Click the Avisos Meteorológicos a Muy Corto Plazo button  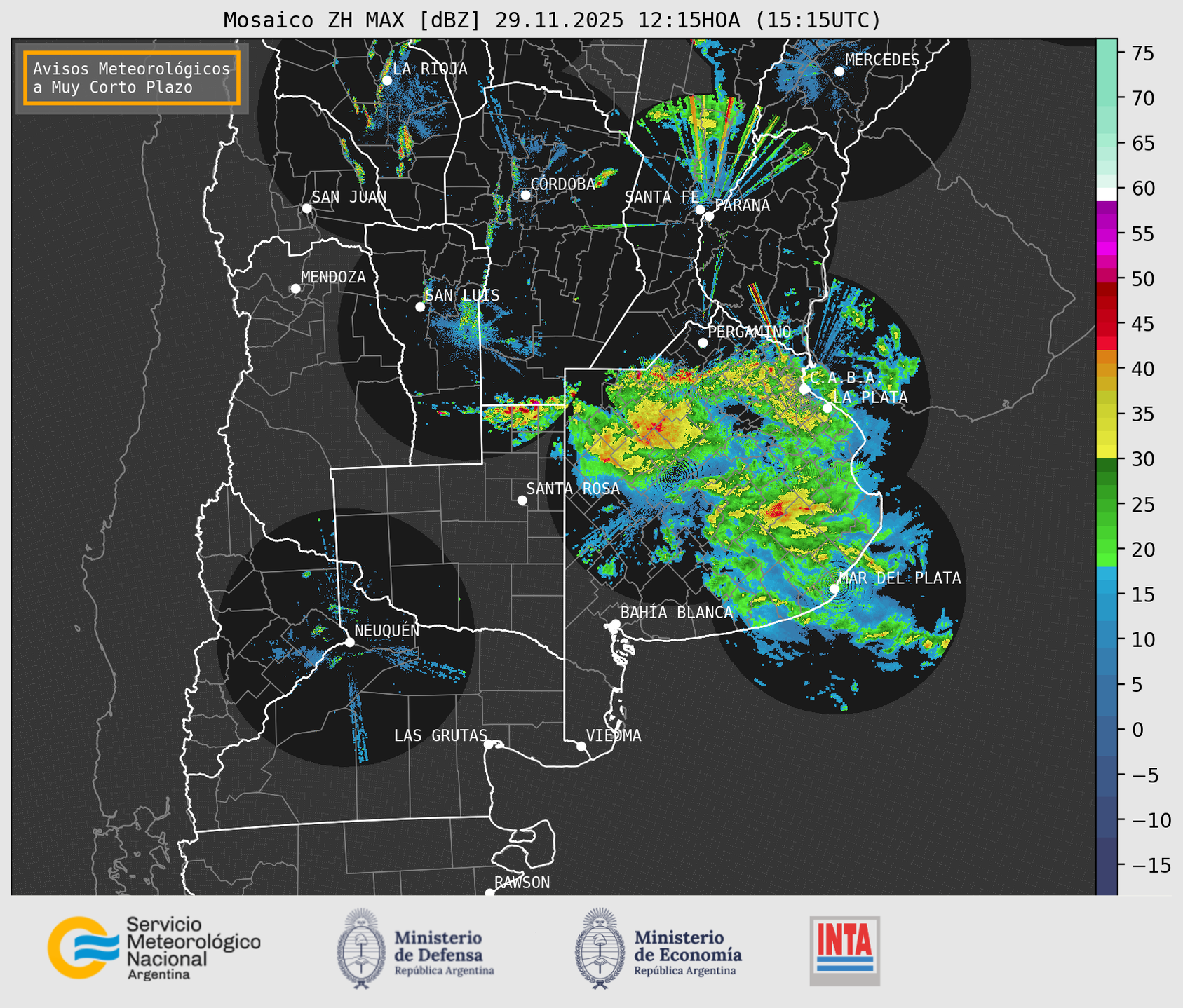pos(132,78)
